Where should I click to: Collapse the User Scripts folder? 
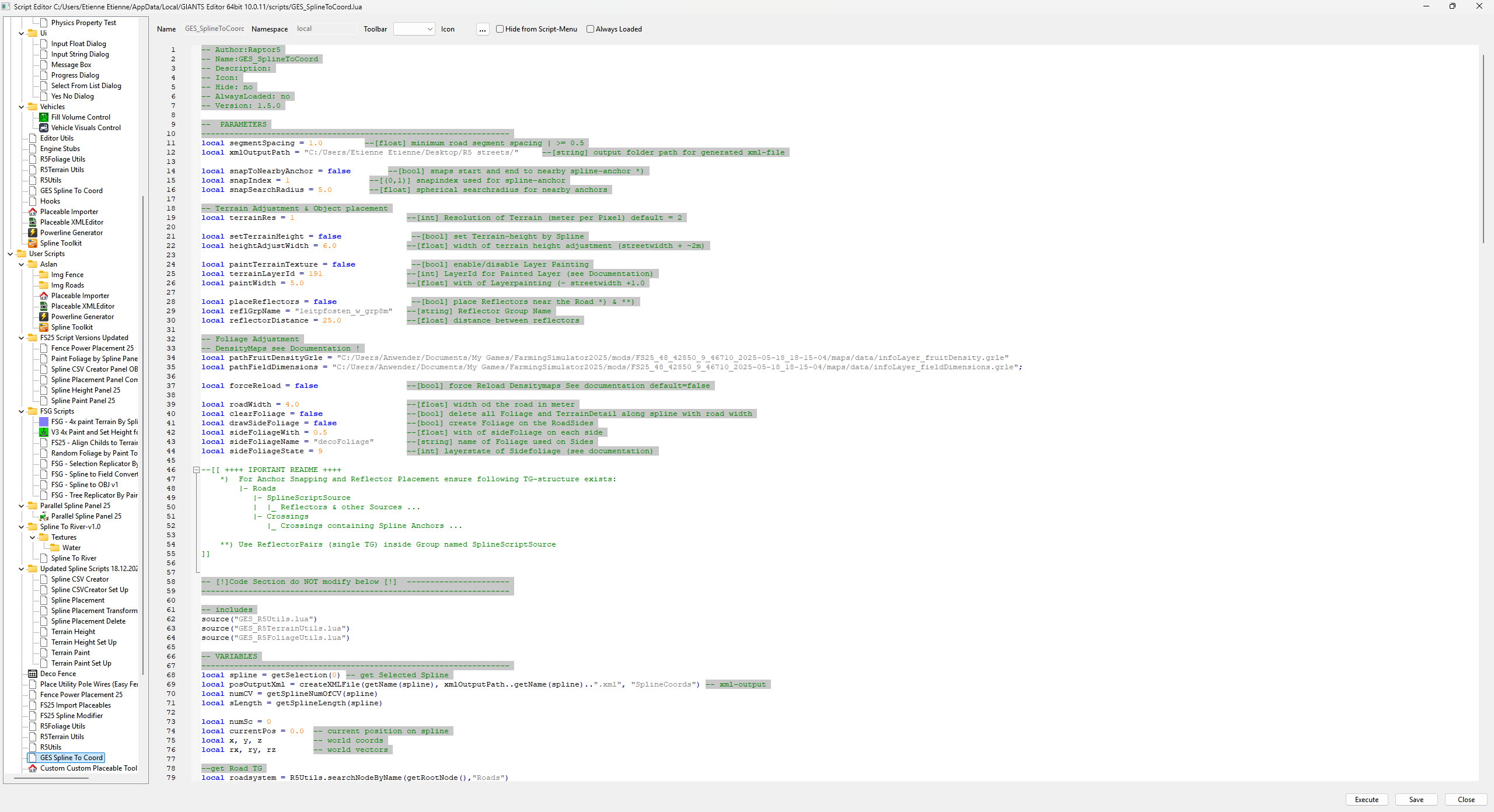click(11, 254)
